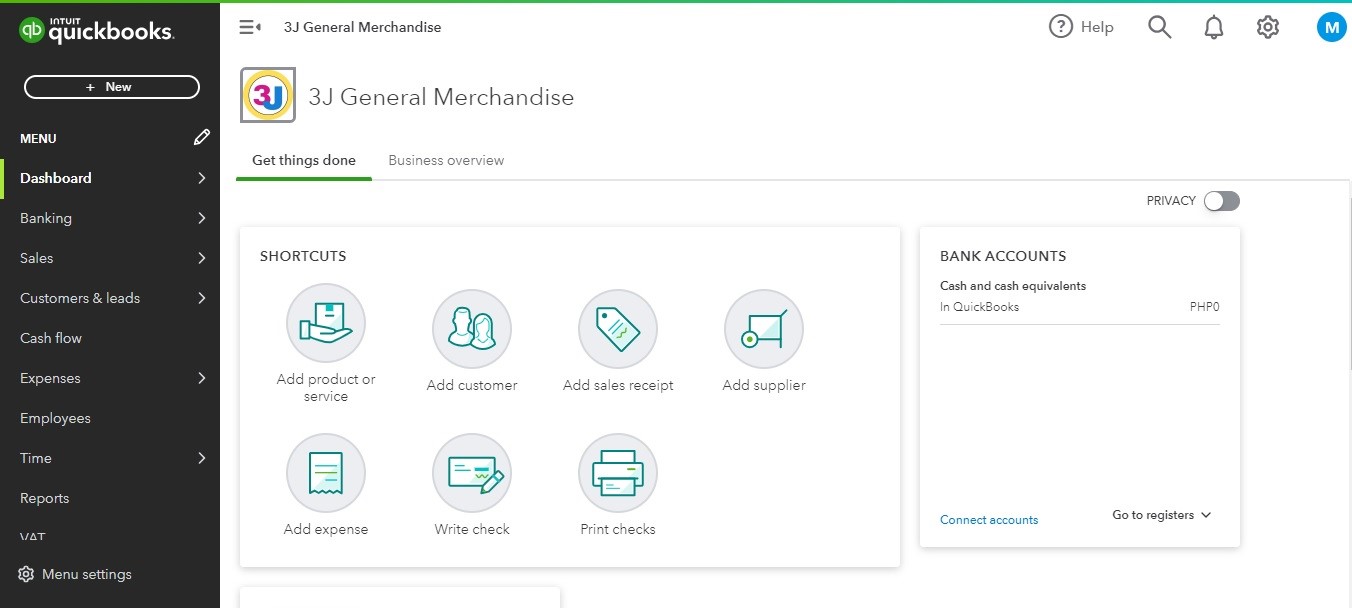1352x608 pixels.
Task: Open the Add expense receipt icon
Action: click(x=326, y=472)
